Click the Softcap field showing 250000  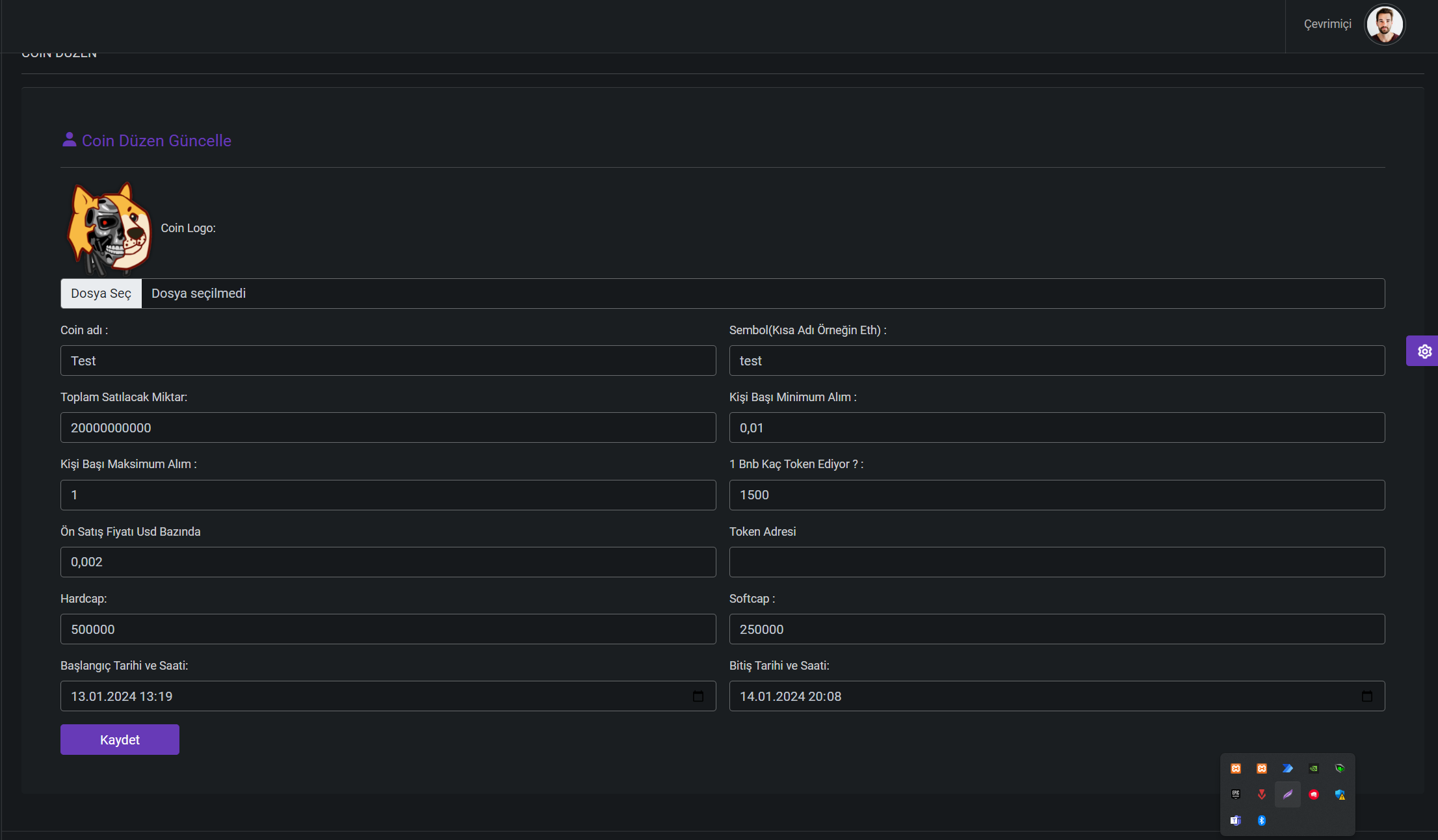(1057, 629)
